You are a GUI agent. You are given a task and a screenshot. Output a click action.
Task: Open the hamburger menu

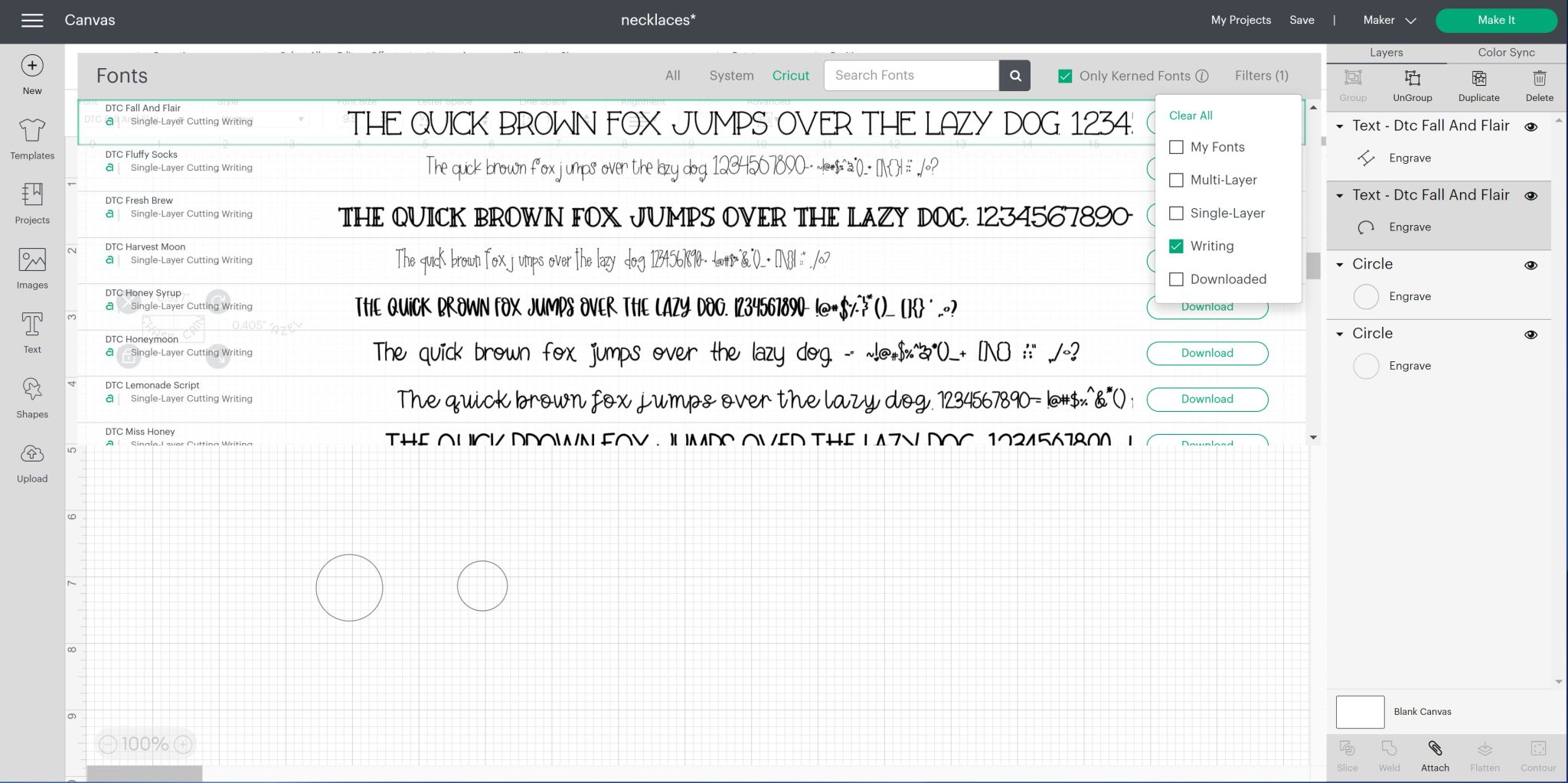pos(32,21)
